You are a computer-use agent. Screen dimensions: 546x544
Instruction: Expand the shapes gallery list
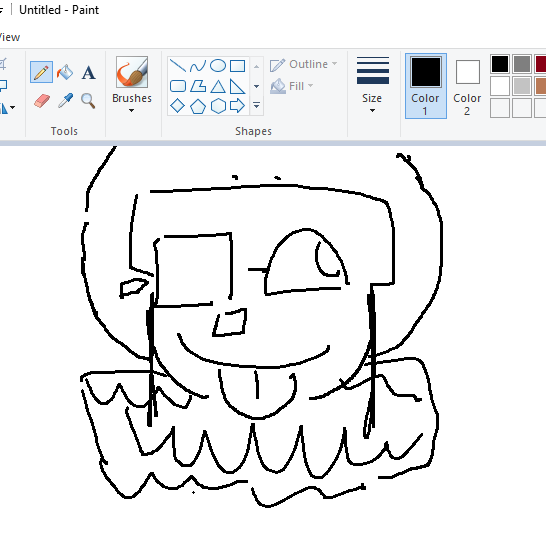257,105
